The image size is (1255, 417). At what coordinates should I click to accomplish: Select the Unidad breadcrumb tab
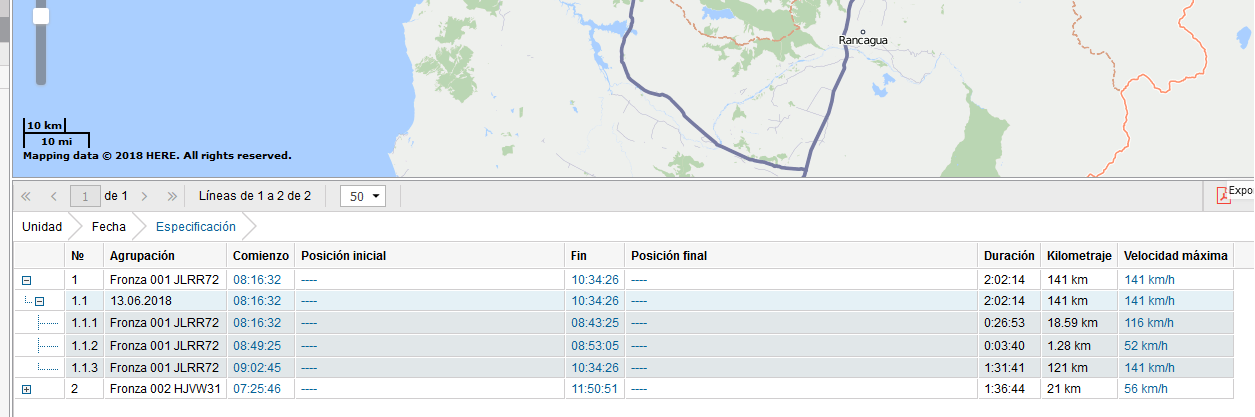coord(42,227)
